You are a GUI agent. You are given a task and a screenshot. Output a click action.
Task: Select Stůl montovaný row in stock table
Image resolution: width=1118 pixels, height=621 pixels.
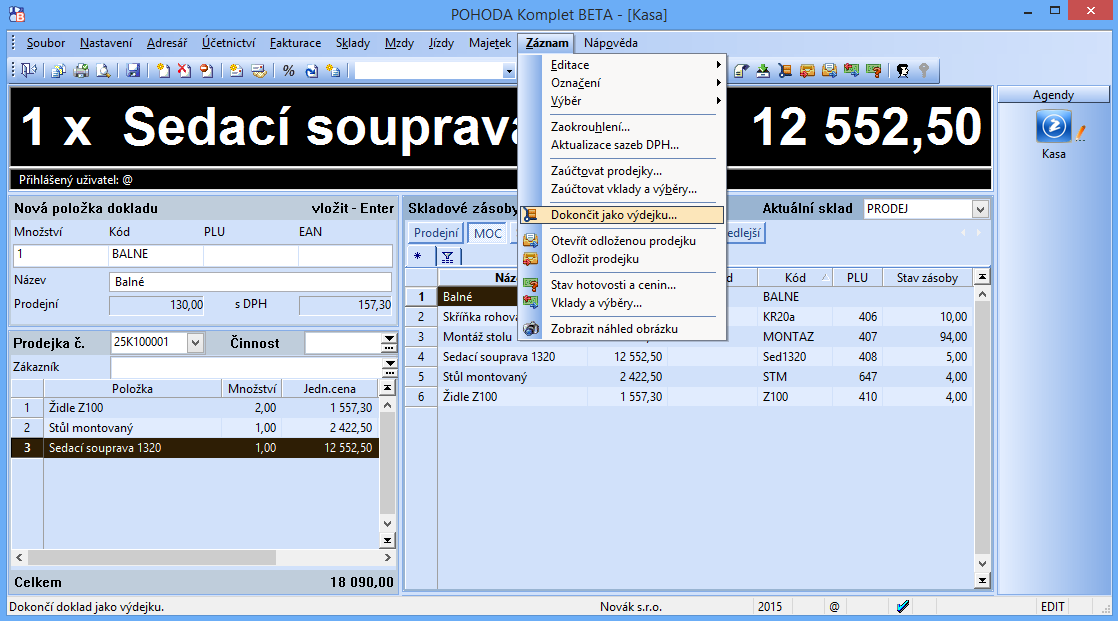pos(689,376)
